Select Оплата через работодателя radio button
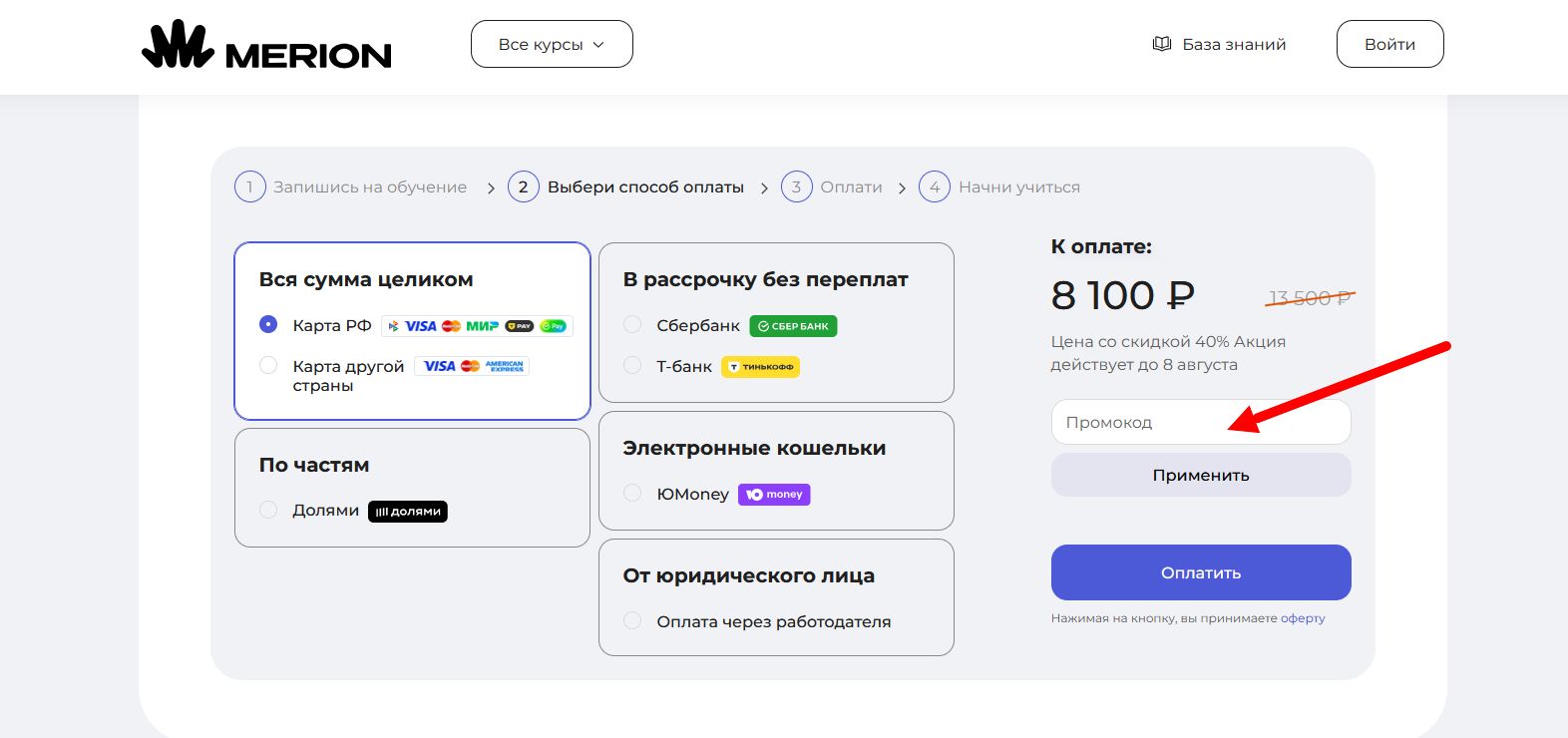Screen dimensions: 1568x738 click(632, 620)
